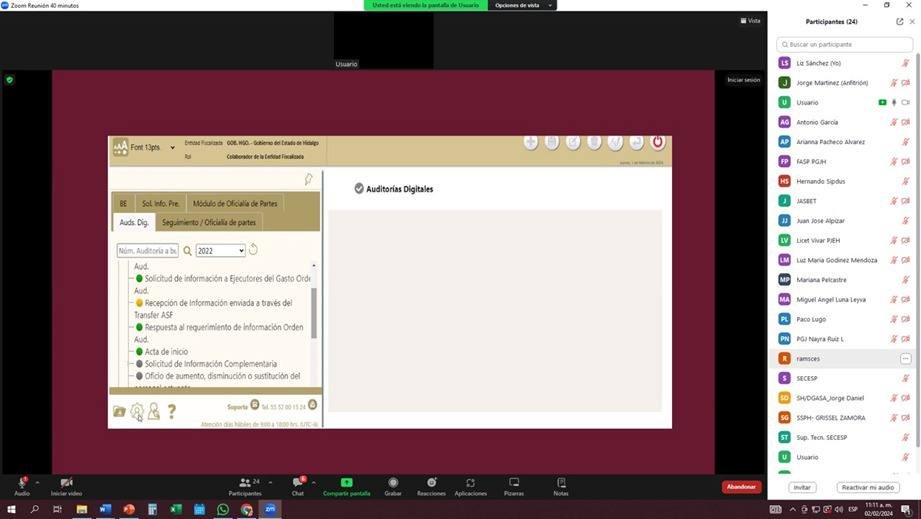The width and height of the screenshot is (921, 519).
Task: Open Pizarras whiteboard icon
Action: [x=514, y=483]
